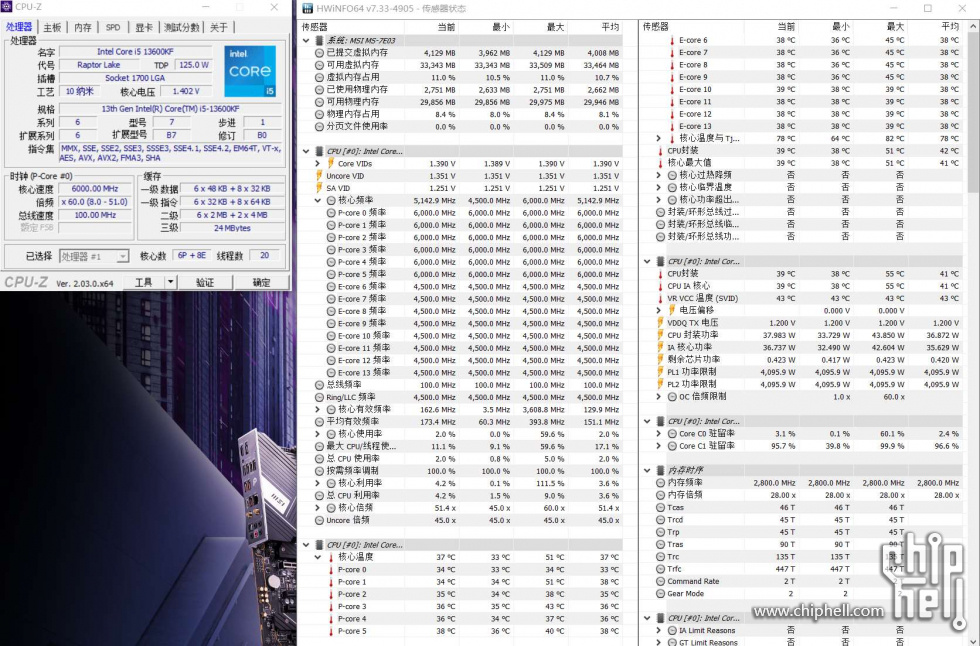Click the thermometer icon beside E-core 13
980x646 pixels.
click(x=672, y=126)
